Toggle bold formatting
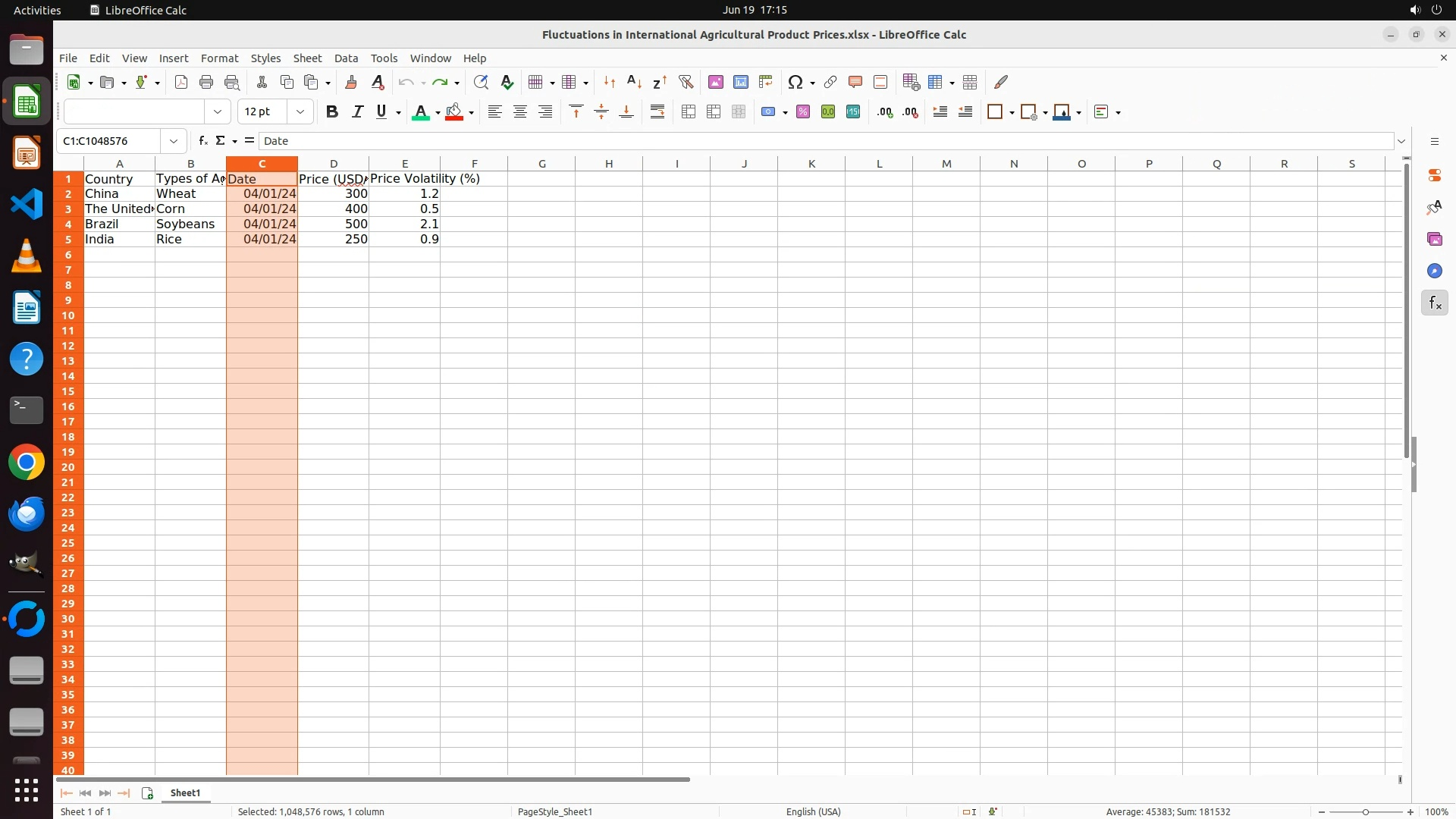Image resolution: width=1456 pixels, height=819 pixels. (x=331, y=111)
